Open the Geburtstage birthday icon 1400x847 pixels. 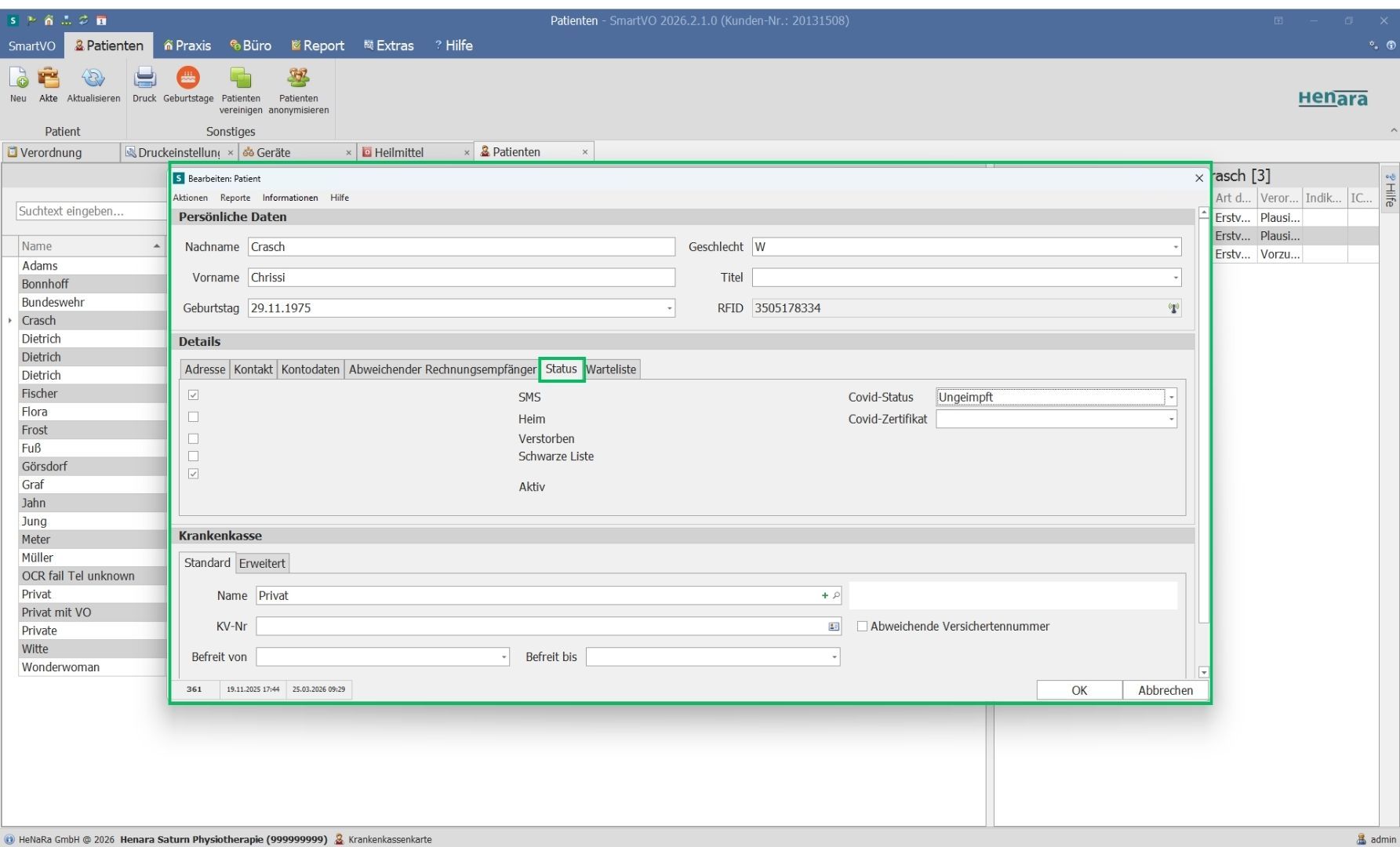point(188,78)
